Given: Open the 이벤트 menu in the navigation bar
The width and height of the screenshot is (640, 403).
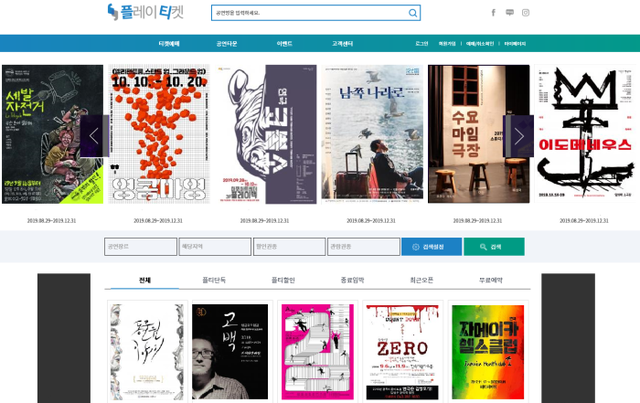Looking at the screenshot, I should click(x=285, y=44).
